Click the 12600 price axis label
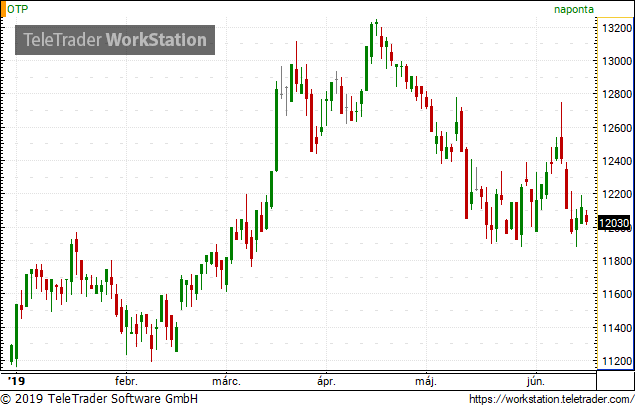 [x=617, y=128]
